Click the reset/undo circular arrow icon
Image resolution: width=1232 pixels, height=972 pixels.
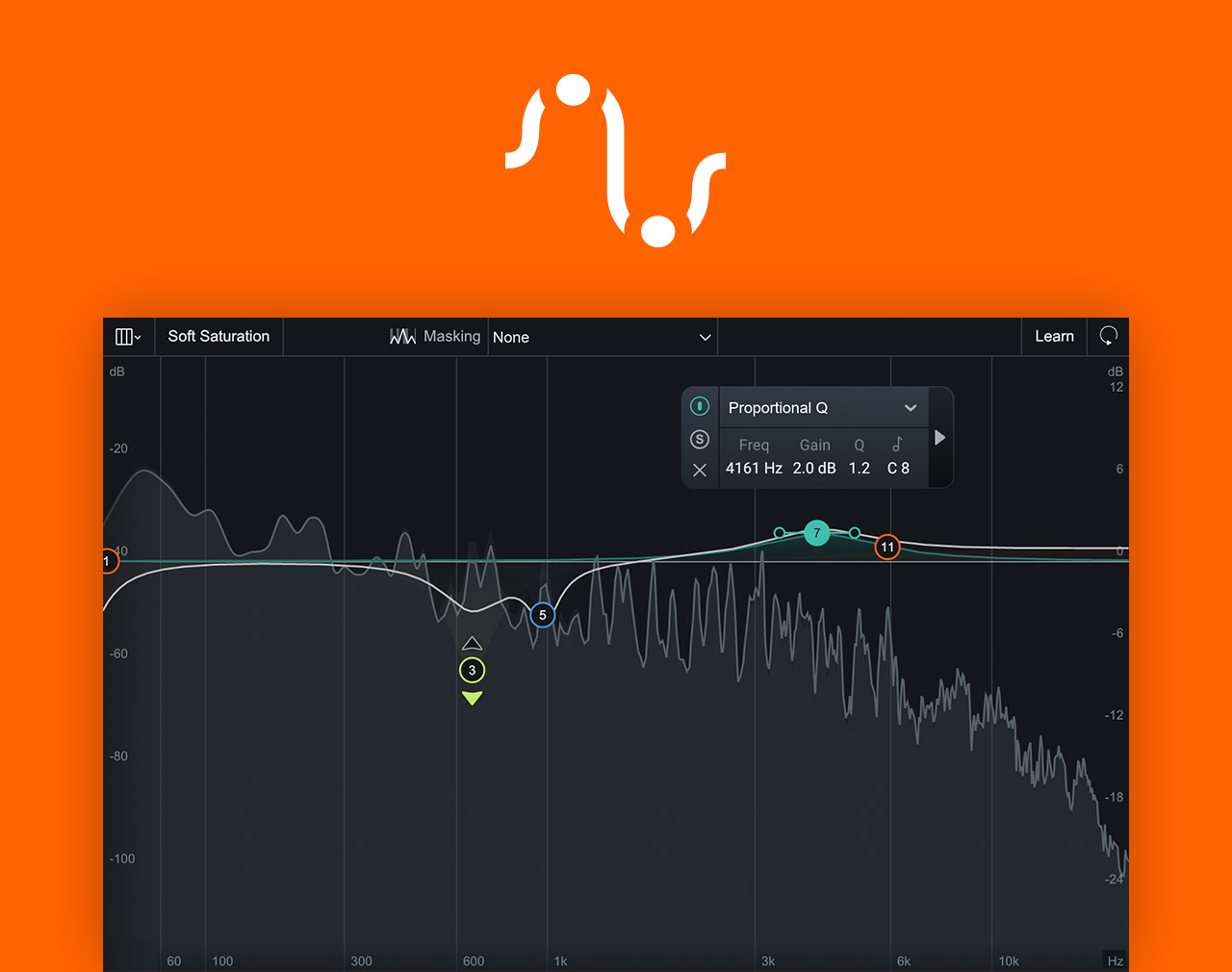(x=1108, y=336)
